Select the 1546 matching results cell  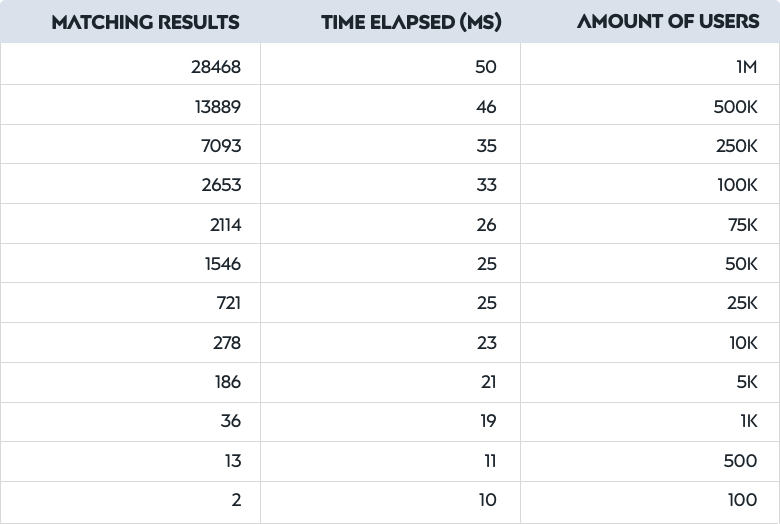pyautogui.click(x=130, y=263)
